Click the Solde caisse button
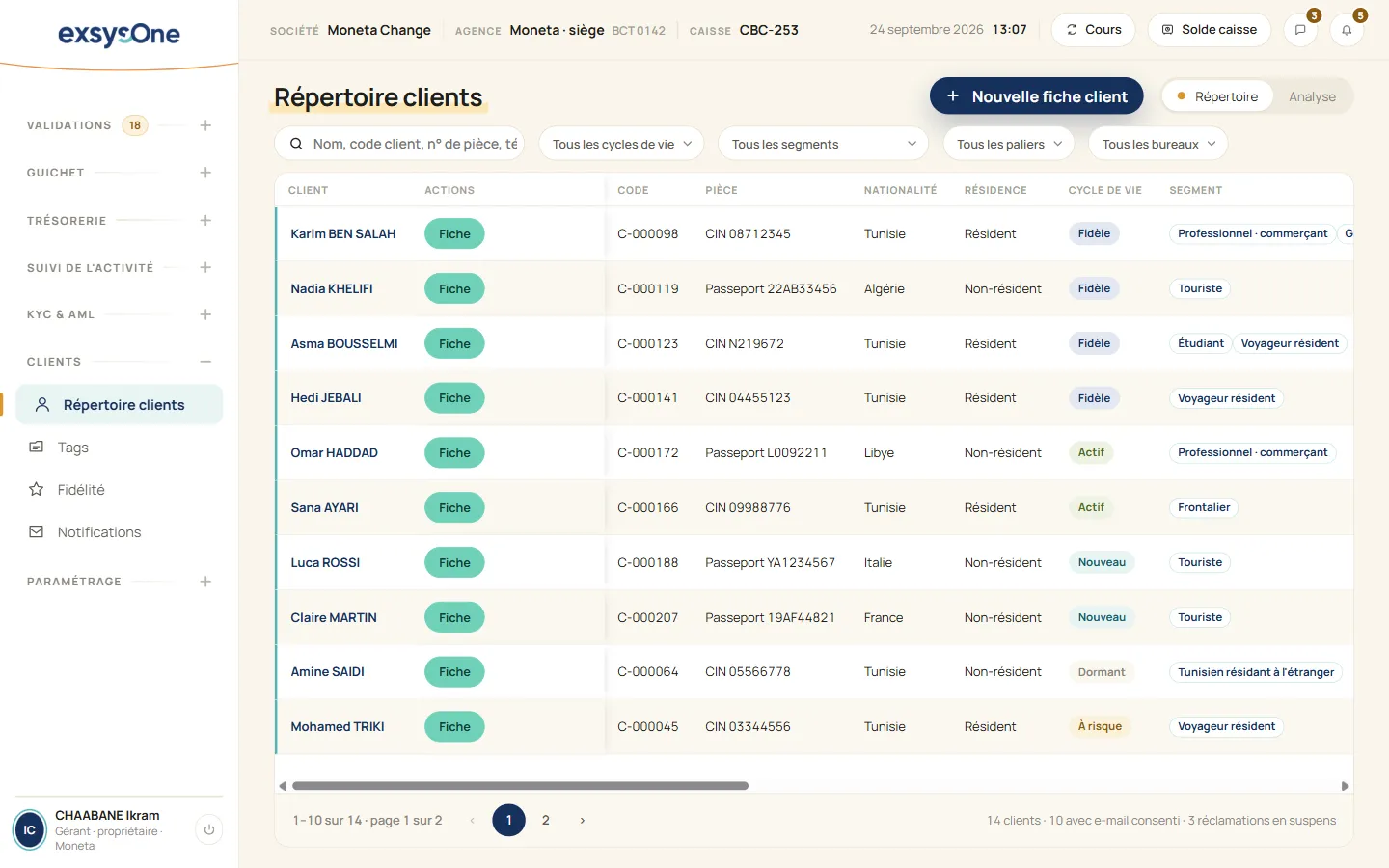This screenshot has height=868, width=1389. coord(1209,30)
